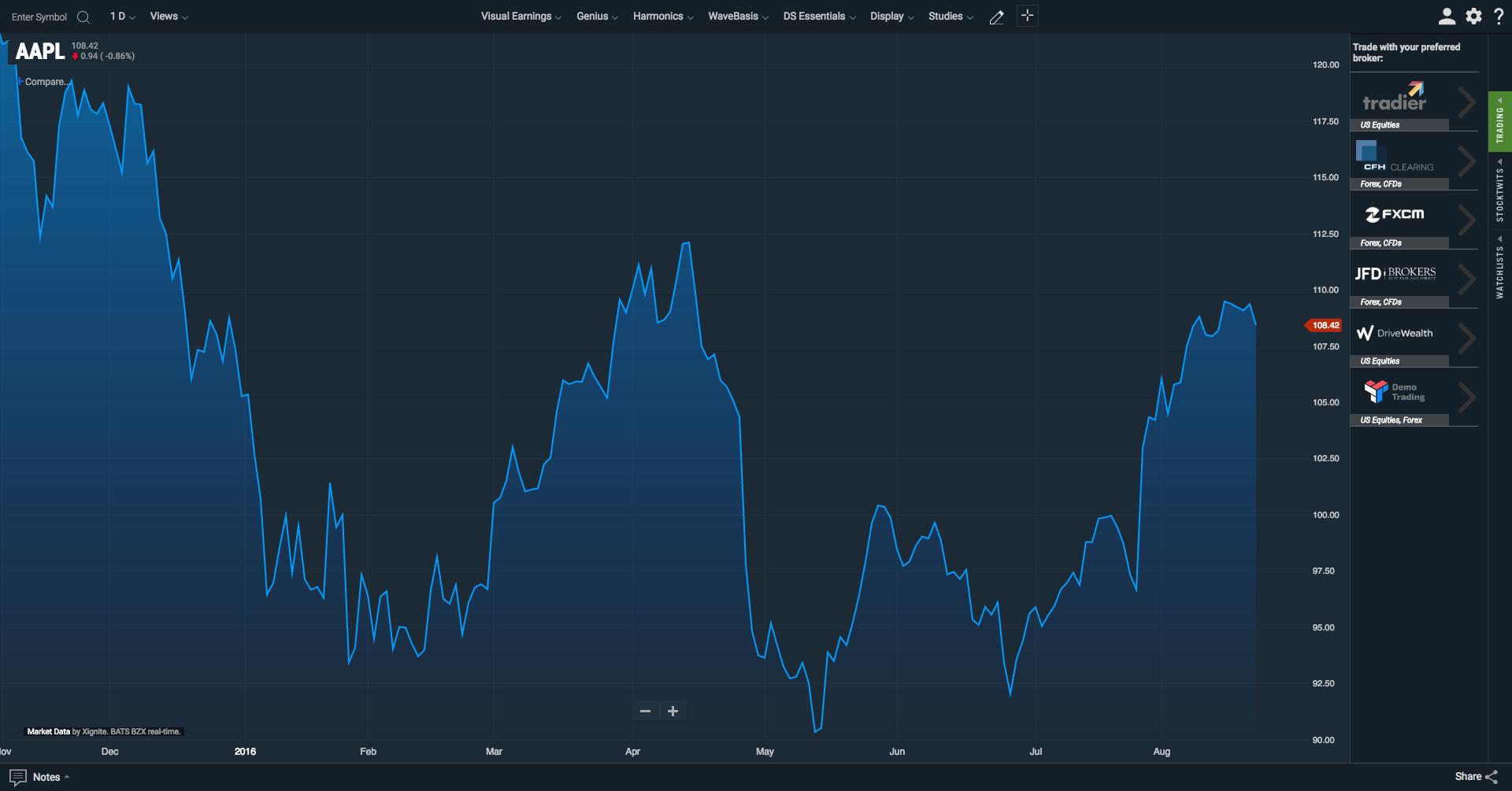Toggle the StockTwits side panel tab

coord(1499,190)
